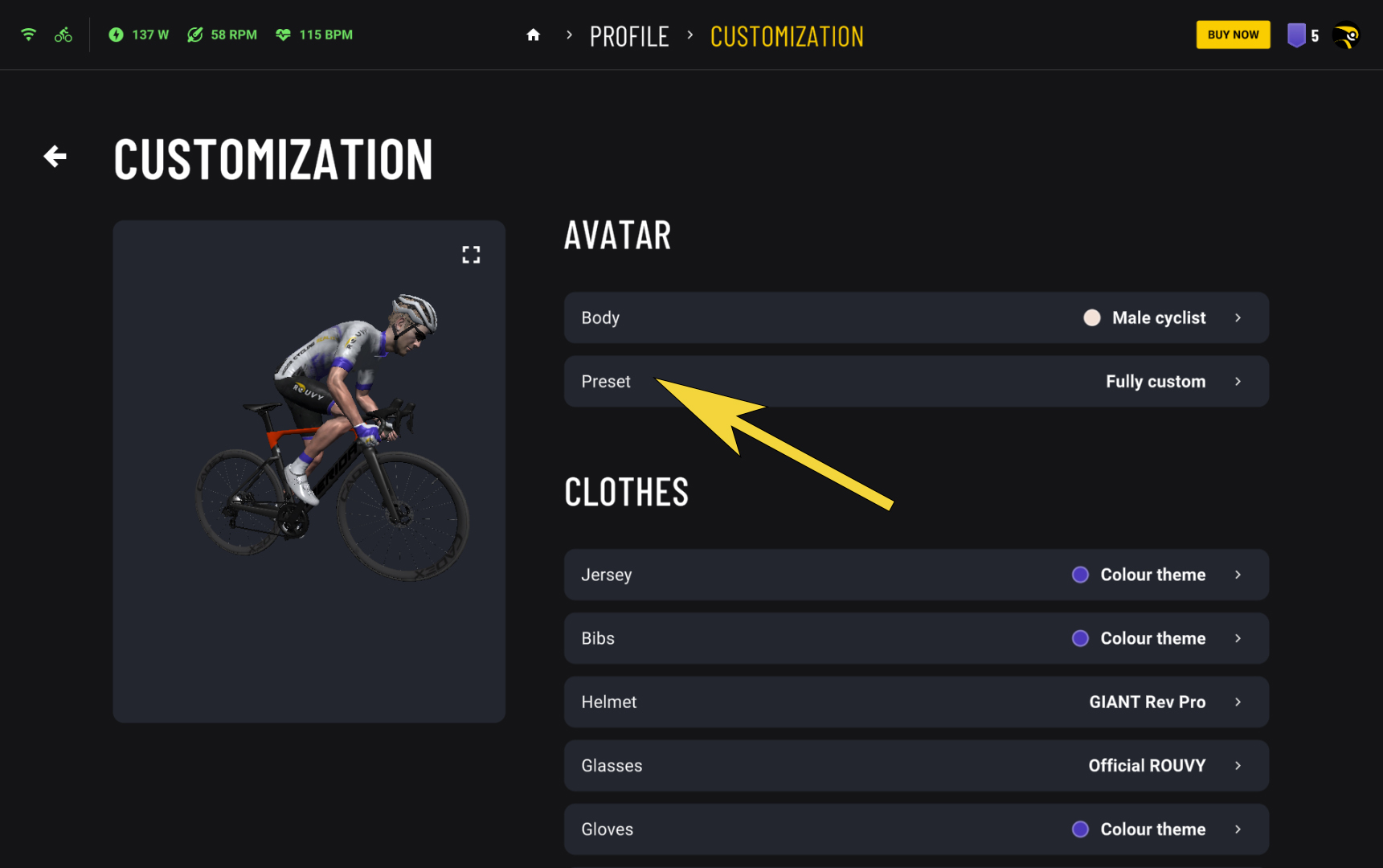This screenshot has width=1383, height=868.
Task: Expand the Preset Fully custom row
Action: tap(916, 382)
